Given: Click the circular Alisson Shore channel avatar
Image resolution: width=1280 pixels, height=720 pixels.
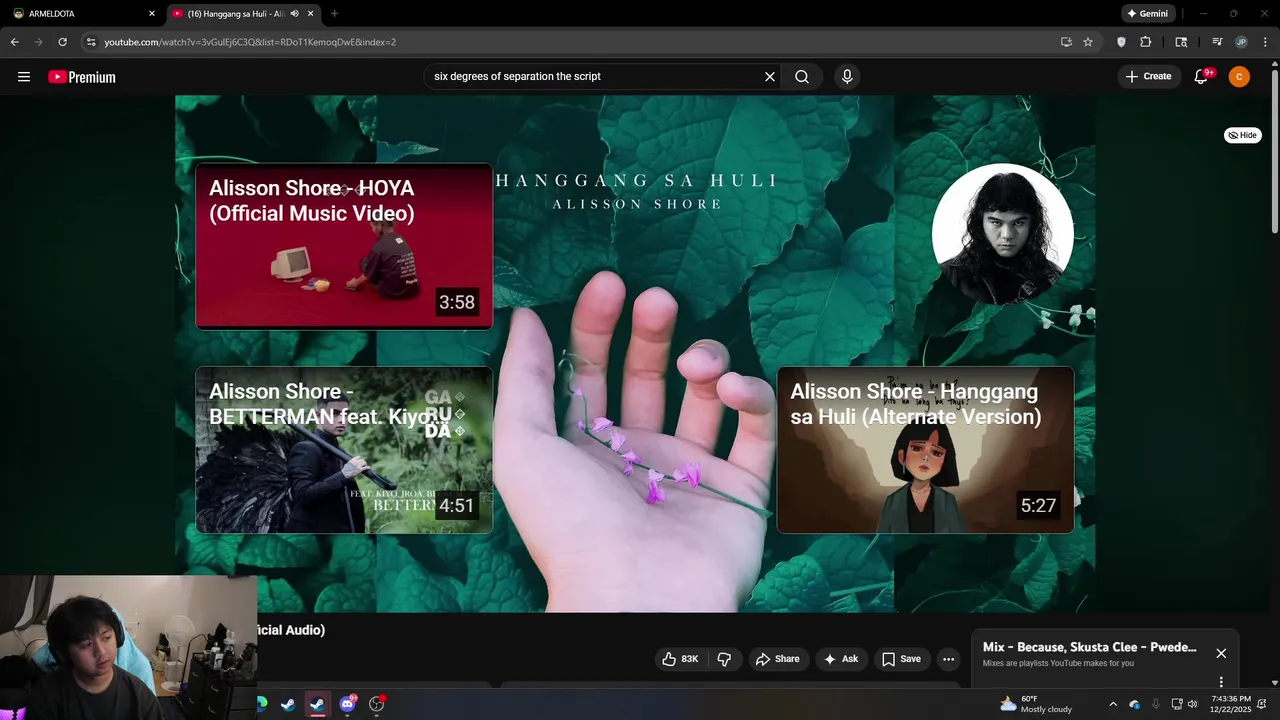Looking at the screenshot, I should coord(1003,234).
